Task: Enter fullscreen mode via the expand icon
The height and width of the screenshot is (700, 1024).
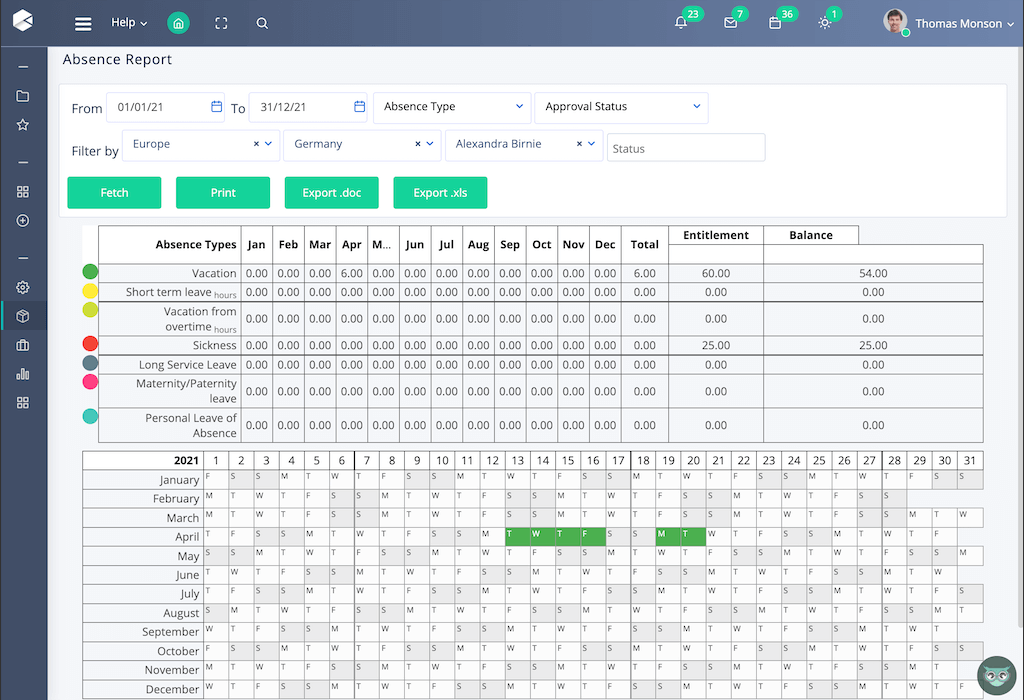Action: click(x=220, y=22)
